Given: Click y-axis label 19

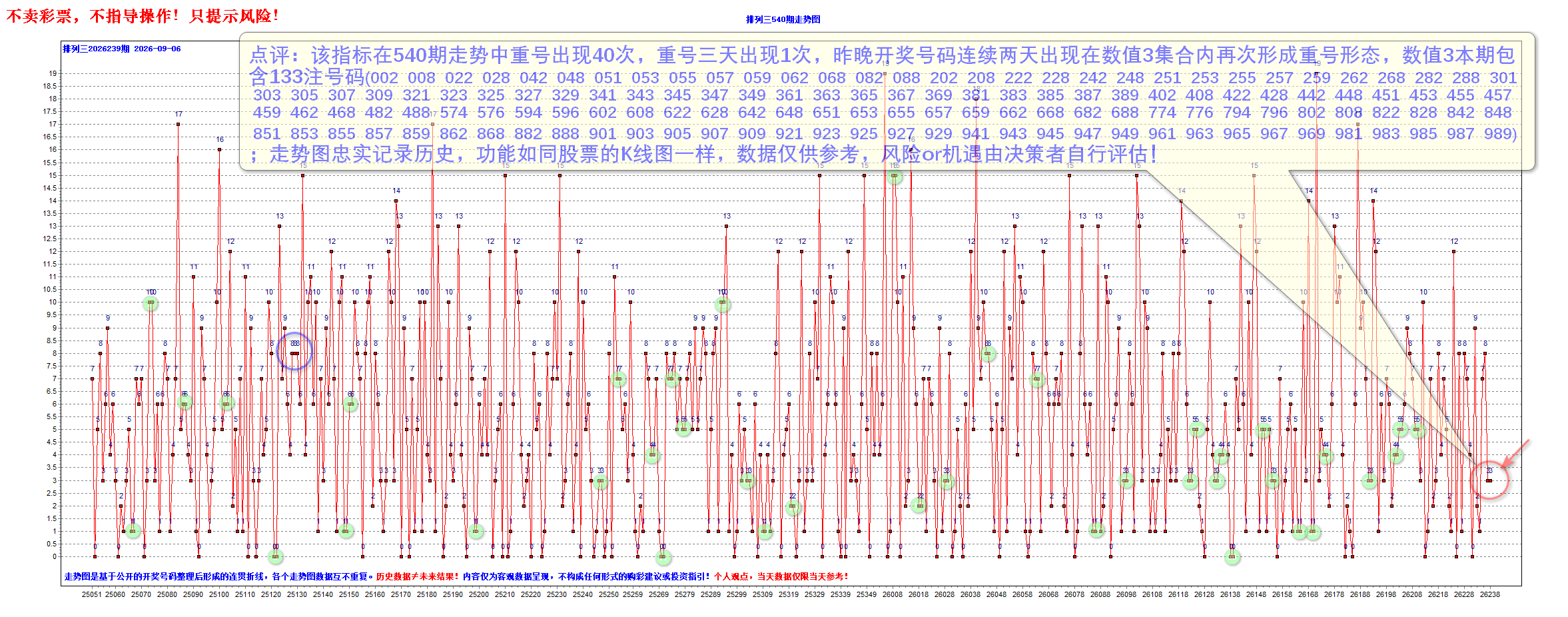Looking at the screenshot, I should 53,73.
